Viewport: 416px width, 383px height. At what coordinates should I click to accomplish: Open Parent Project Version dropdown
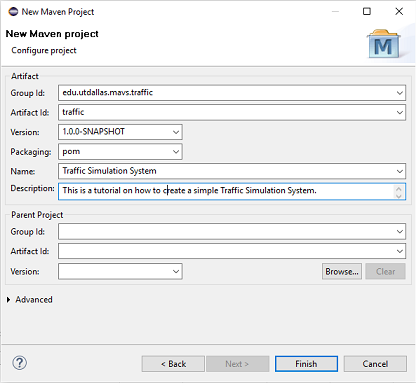tap(176, 271)
